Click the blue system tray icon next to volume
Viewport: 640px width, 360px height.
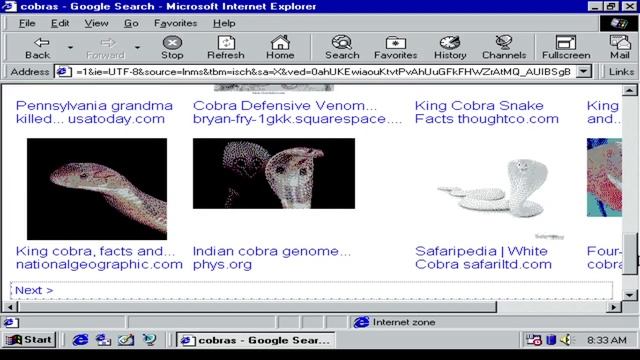551,340
